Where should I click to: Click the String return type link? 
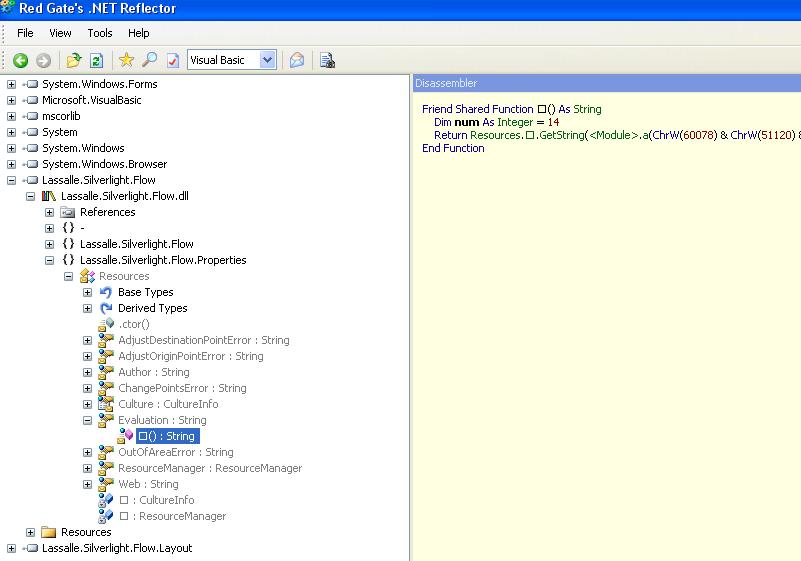(x=587, y=109)
